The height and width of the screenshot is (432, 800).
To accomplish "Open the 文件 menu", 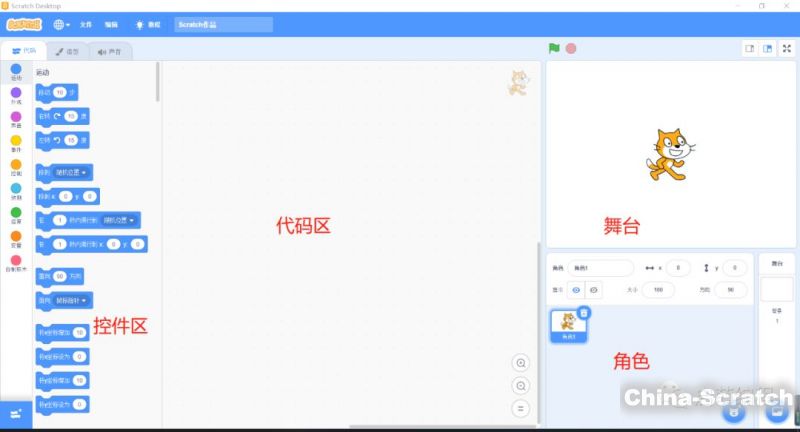I will (86, 24).
